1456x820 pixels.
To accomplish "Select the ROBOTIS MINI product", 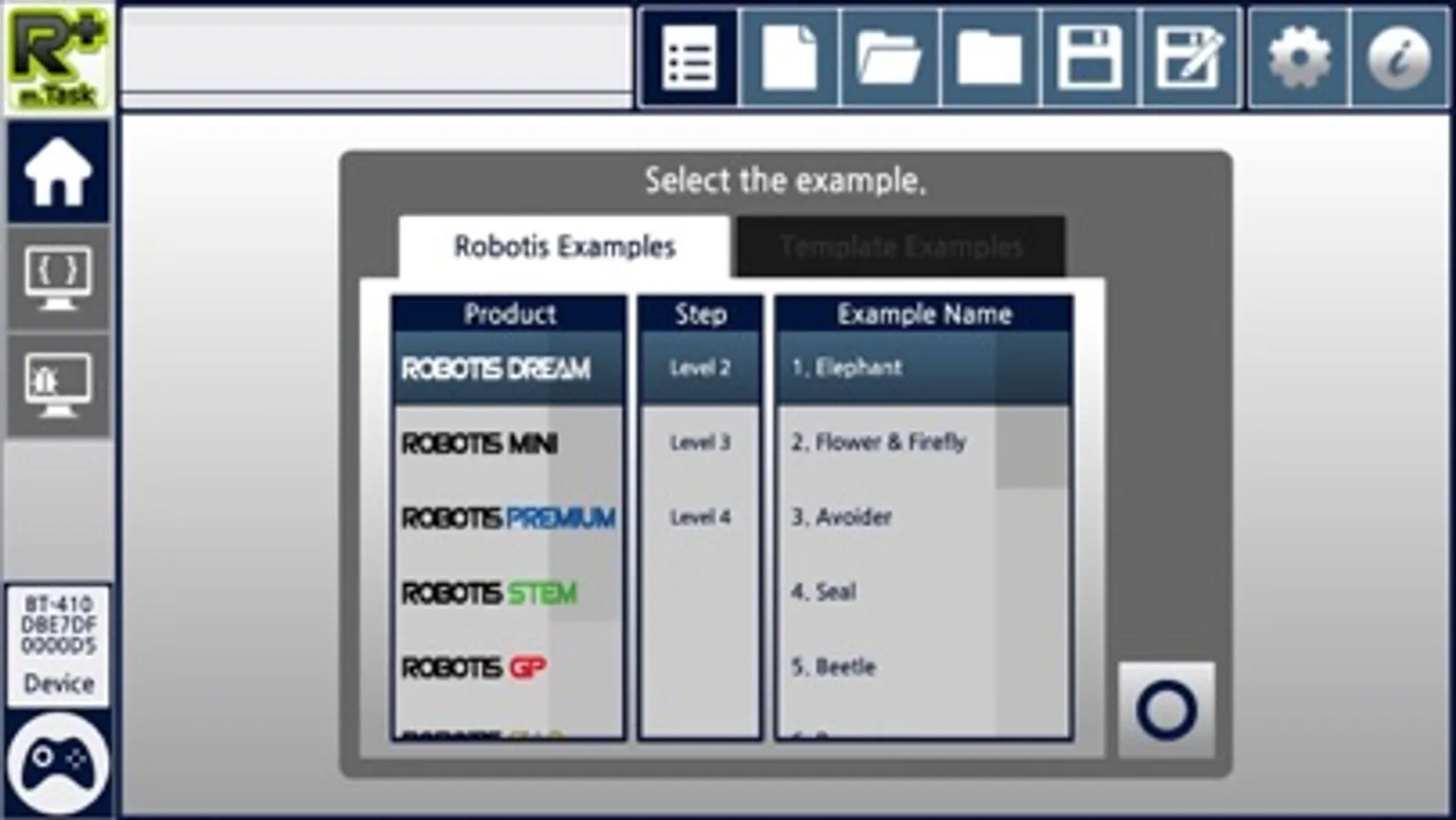I will point(508,444).
